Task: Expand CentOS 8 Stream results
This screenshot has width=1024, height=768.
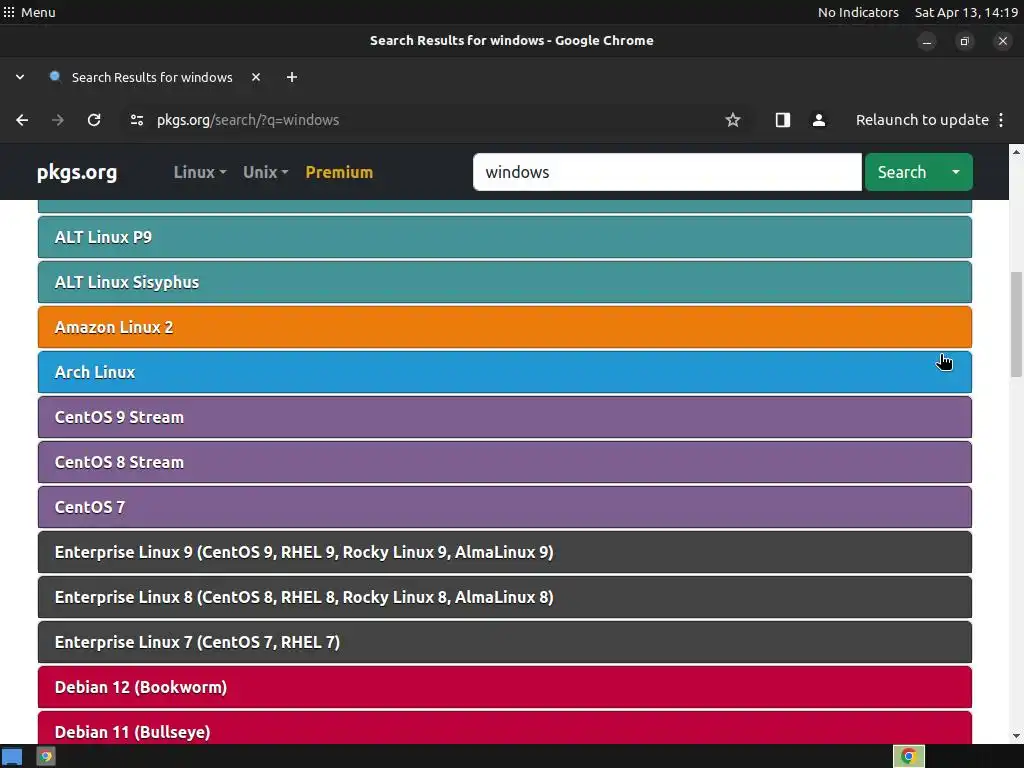Action: pos(505,462)
